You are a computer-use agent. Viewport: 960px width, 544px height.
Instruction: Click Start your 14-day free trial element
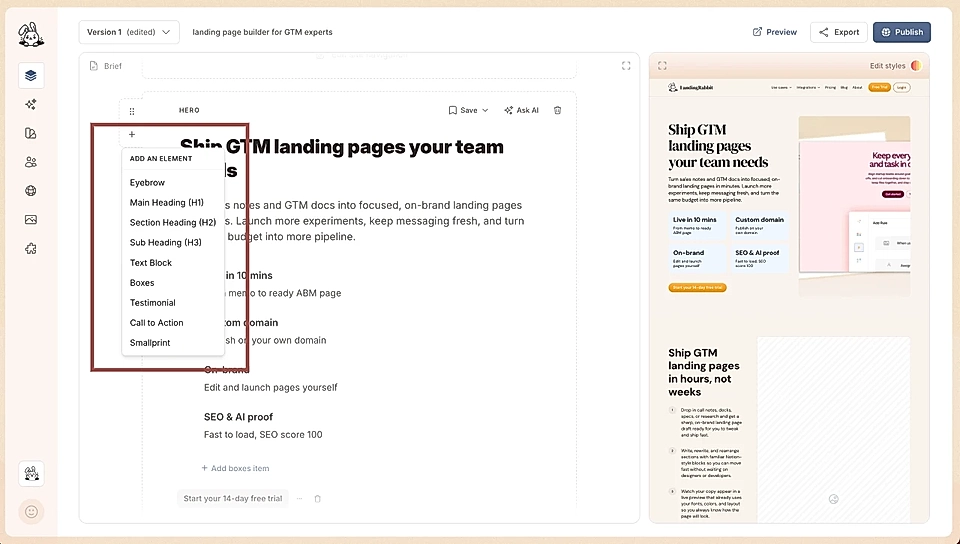click(233, 499)
